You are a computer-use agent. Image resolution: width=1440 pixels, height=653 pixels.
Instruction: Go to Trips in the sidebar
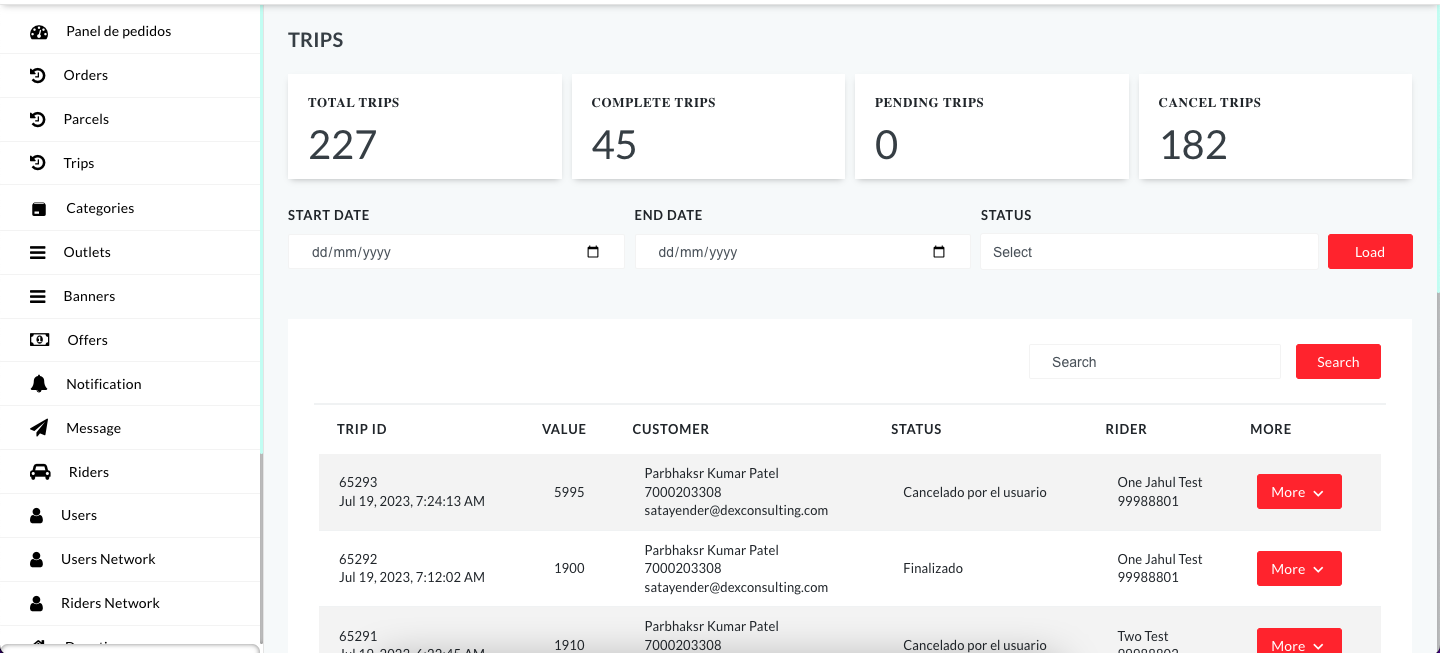[79, 163]
